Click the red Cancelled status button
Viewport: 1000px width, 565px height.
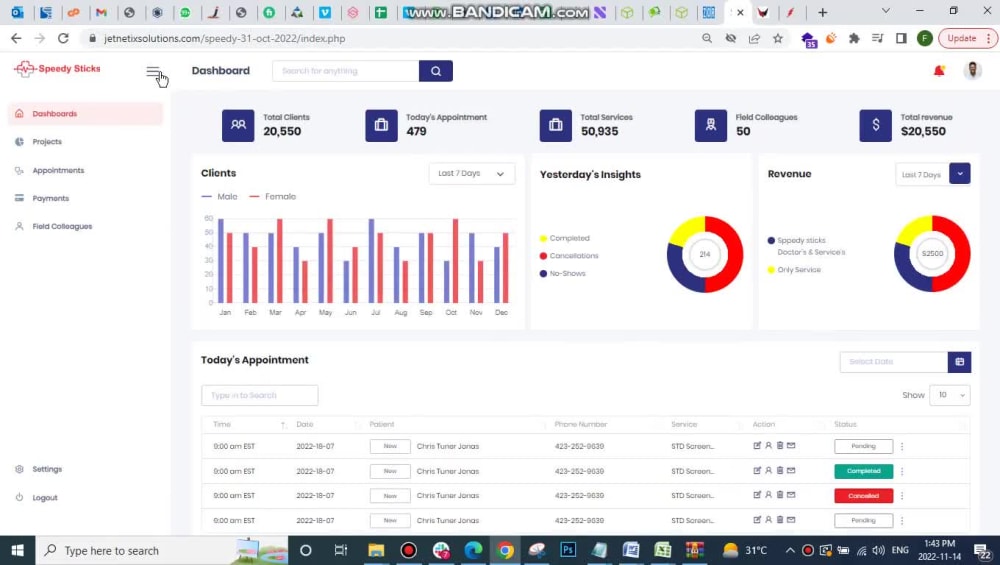[864, 496]
